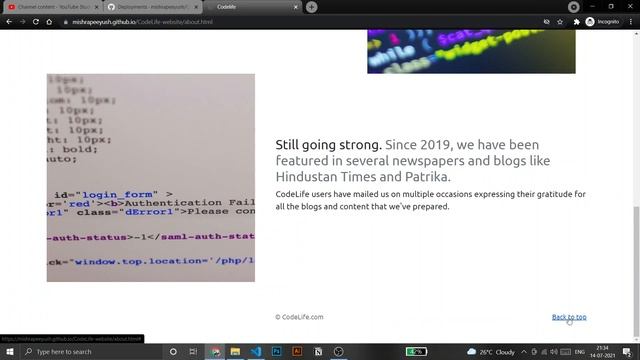Click the CodeLife users have mailed us paragraph
Image resolution: width=640 pixels, height=360 pixels.
pyautogui.click(x=431, y=200)
